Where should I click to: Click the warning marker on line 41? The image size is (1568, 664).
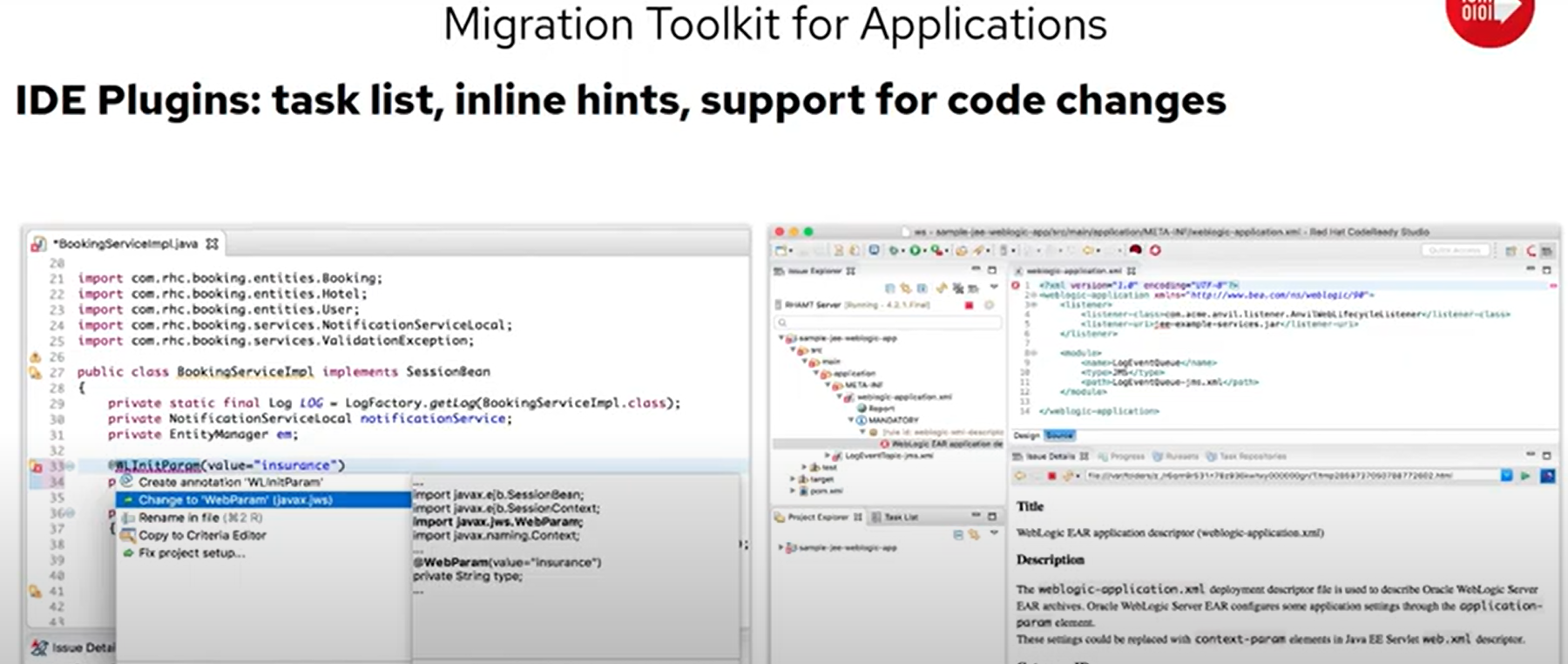pos(36,591)
